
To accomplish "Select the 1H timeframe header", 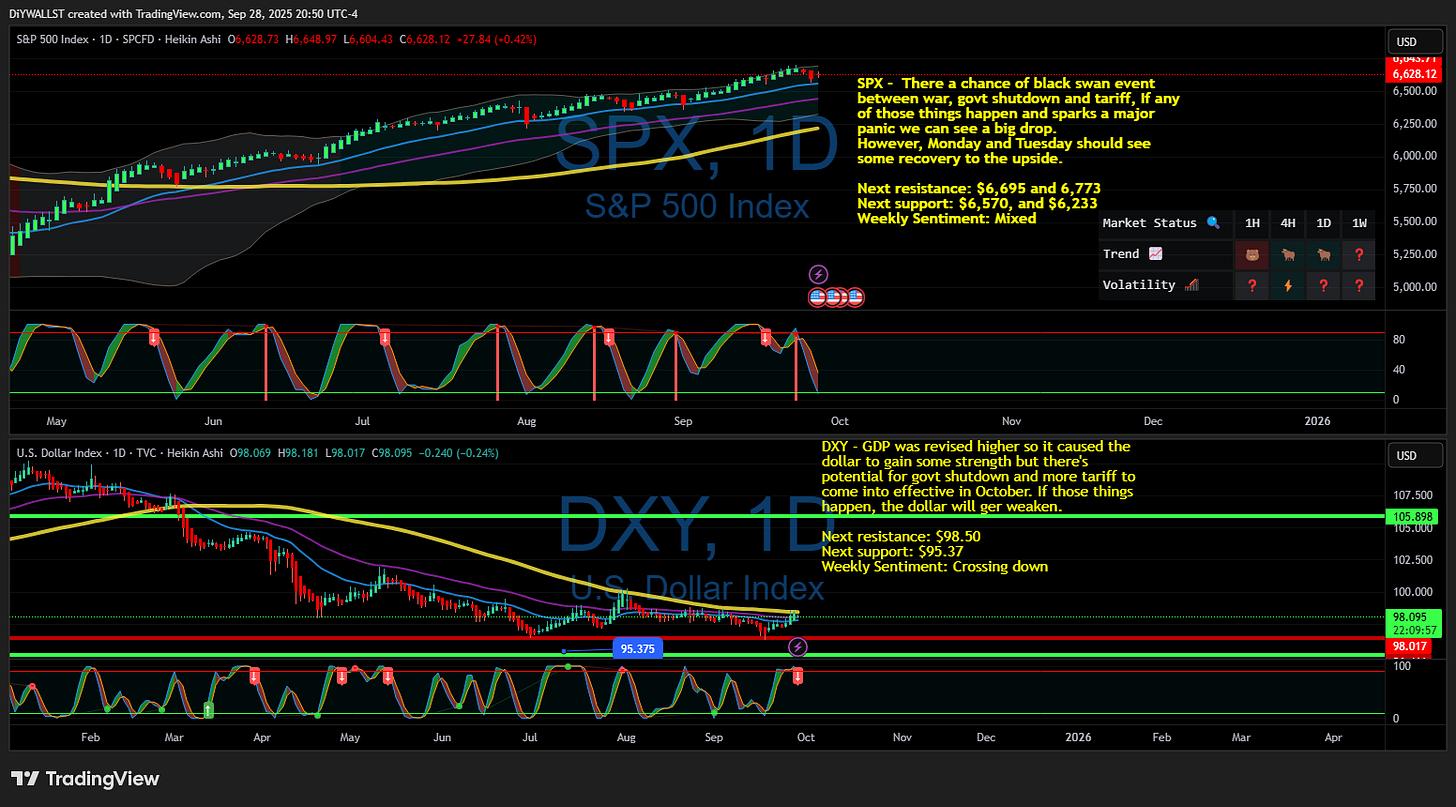I will coord(1252,223).
